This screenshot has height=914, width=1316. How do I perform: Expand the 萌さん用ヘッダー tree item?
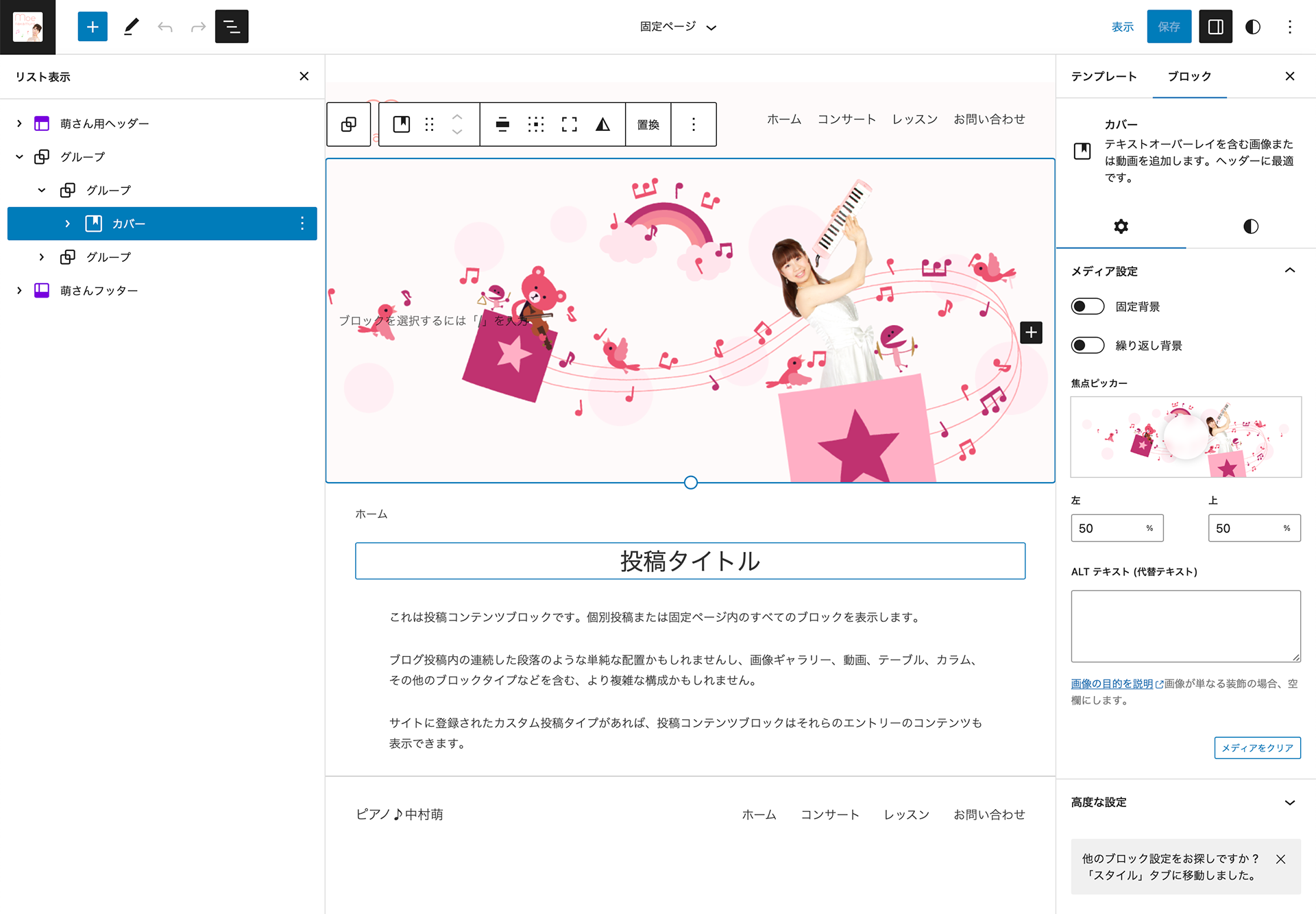click(x=19, y=123)
